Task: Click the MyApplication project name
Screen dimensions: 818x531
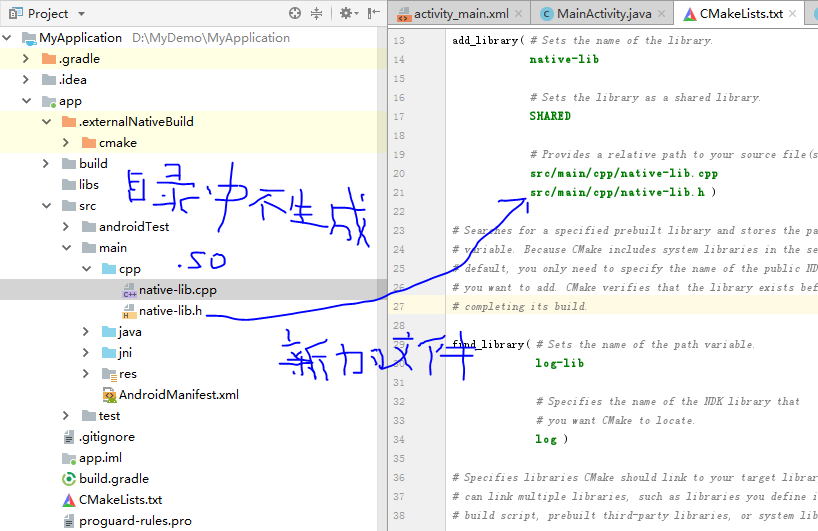Action: (80, 38)
